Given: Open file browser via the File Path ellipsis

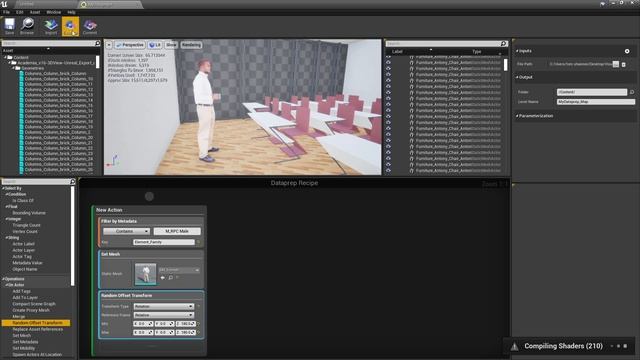Looking at the screenshot, I should pos(616,64).
